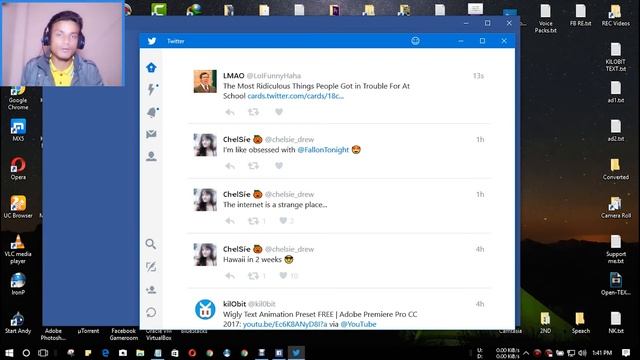Click the smiley feedback icon in Twitter title bar
Viewport: 640px width, 360px height.
(415, 41)
